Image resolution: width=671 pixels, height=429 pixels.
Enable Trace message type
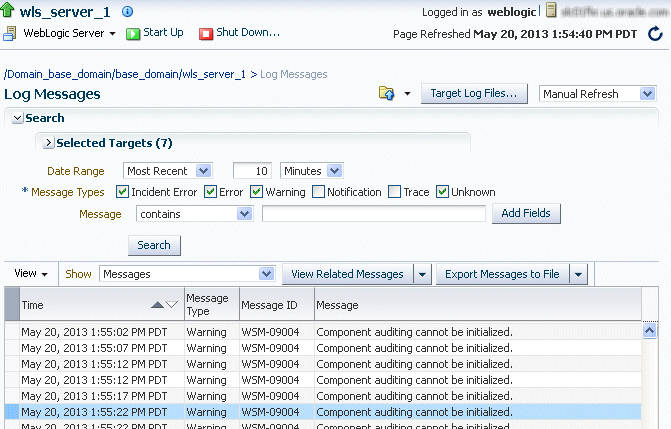pos(394,192)
